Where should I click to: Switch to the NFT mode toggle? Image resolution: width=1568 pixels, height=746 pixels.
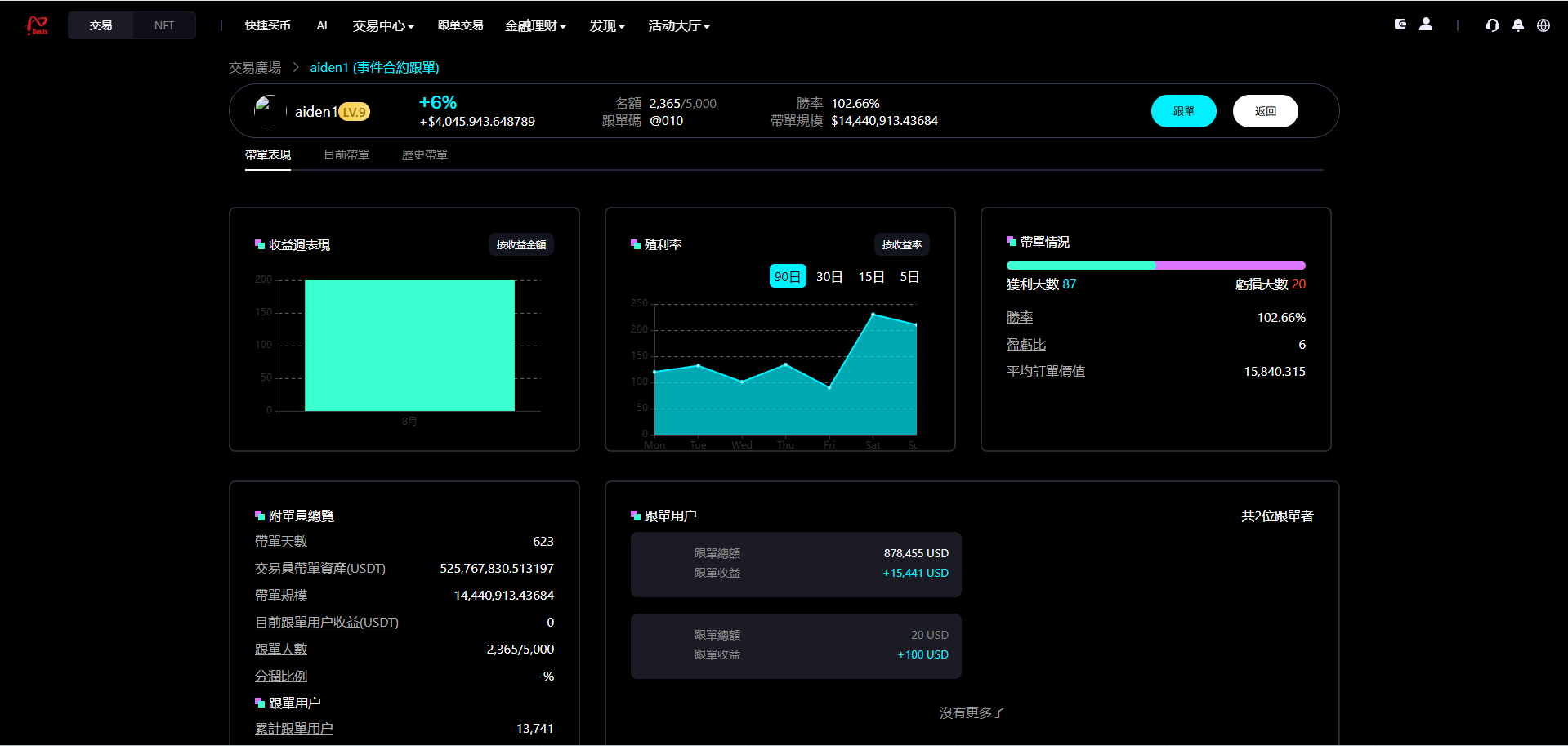163,25
